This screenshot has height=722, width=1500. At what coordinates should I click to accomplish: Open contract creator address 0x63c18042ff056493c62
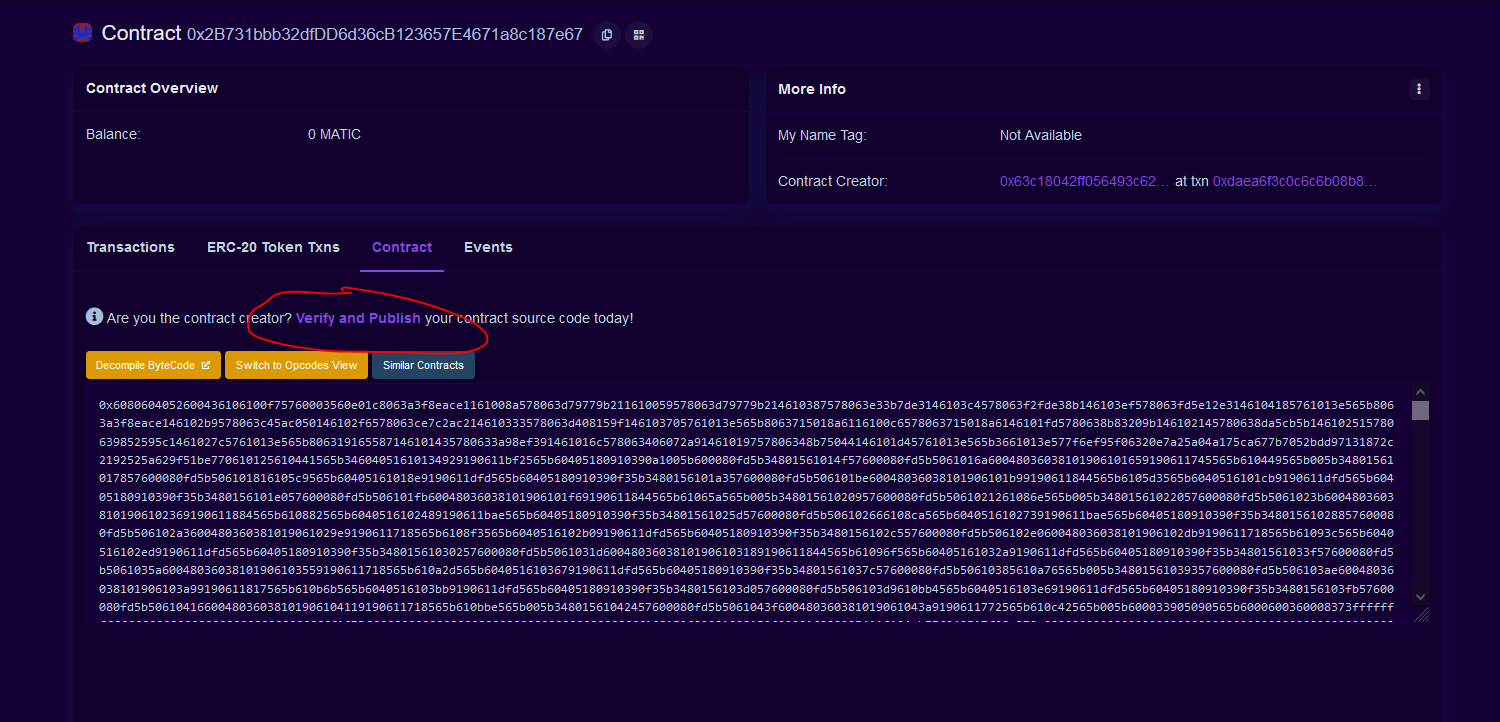[x=1084, y=181]
